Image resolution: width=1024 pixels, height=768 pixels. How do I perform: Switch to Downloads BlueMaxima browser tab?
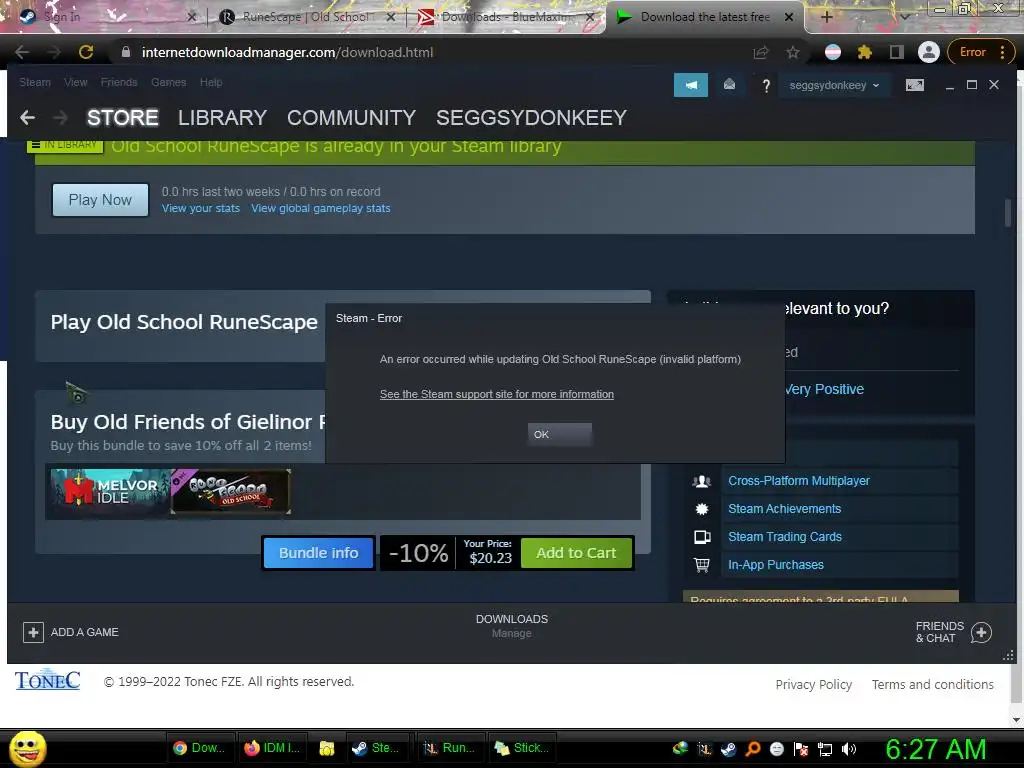tap(506, 17)
